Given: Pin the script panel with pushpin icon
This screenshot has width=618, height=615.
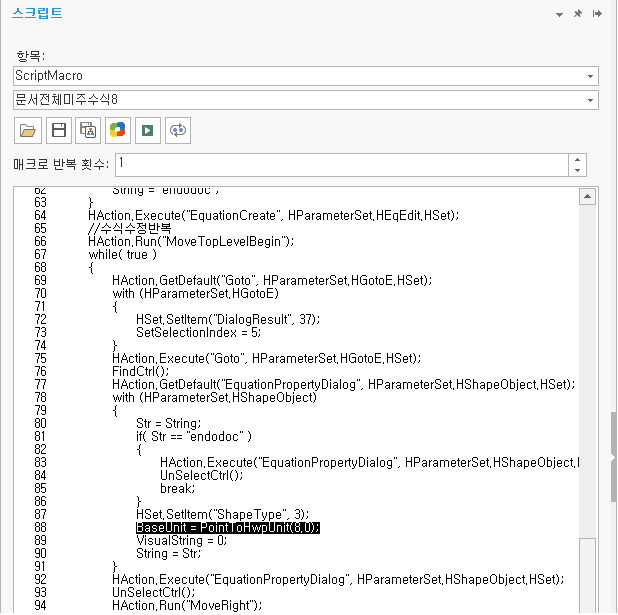Looking at the screenshot, I should (x=578, y=14).
